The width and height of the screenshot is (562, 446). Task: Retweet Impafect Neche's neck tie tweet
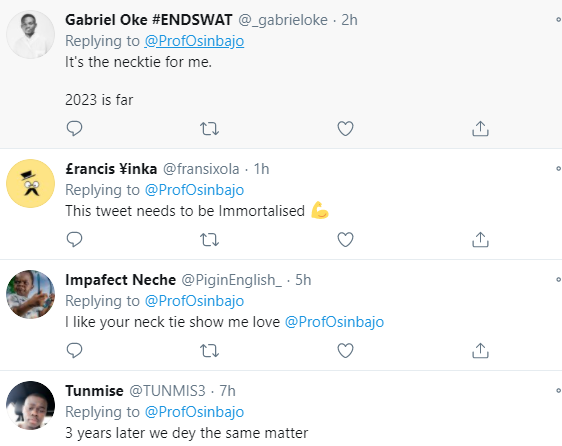[209, 350]
